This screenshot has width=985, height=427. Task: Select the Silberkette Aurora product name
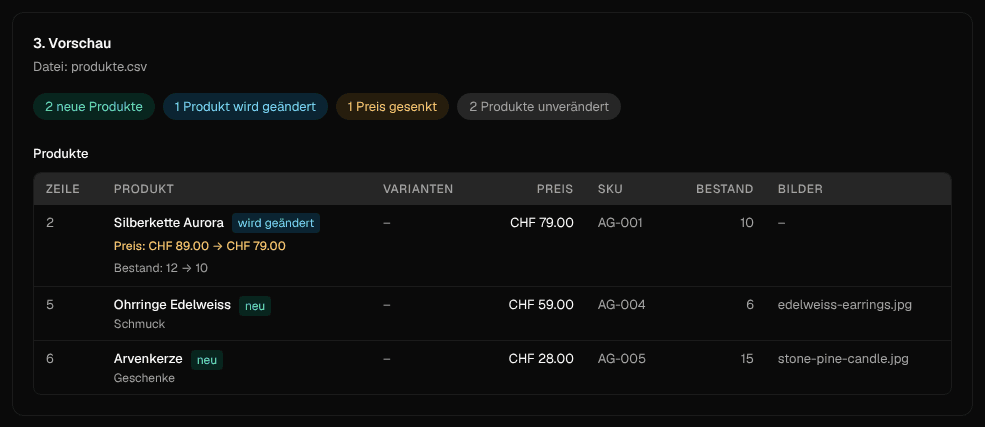tap(169, 223)
